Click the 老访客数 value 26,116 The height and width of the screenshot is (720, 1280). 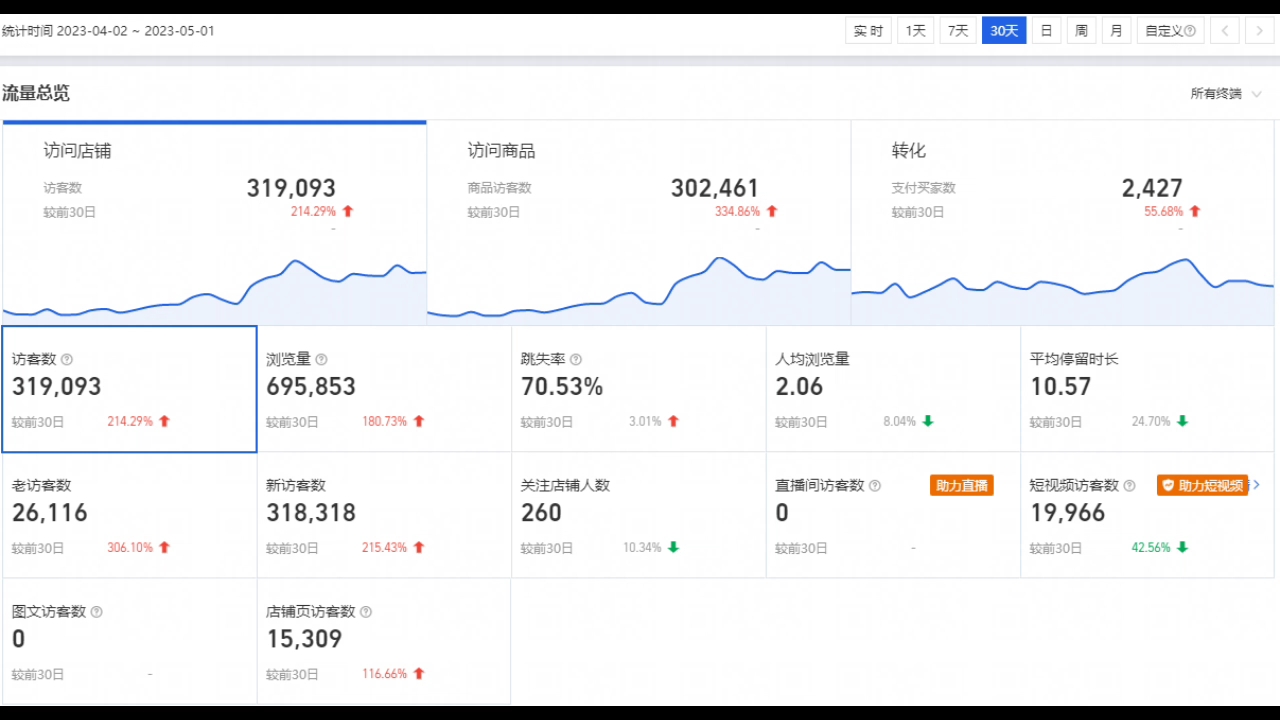pyautogui.click(x=50, y=513)
